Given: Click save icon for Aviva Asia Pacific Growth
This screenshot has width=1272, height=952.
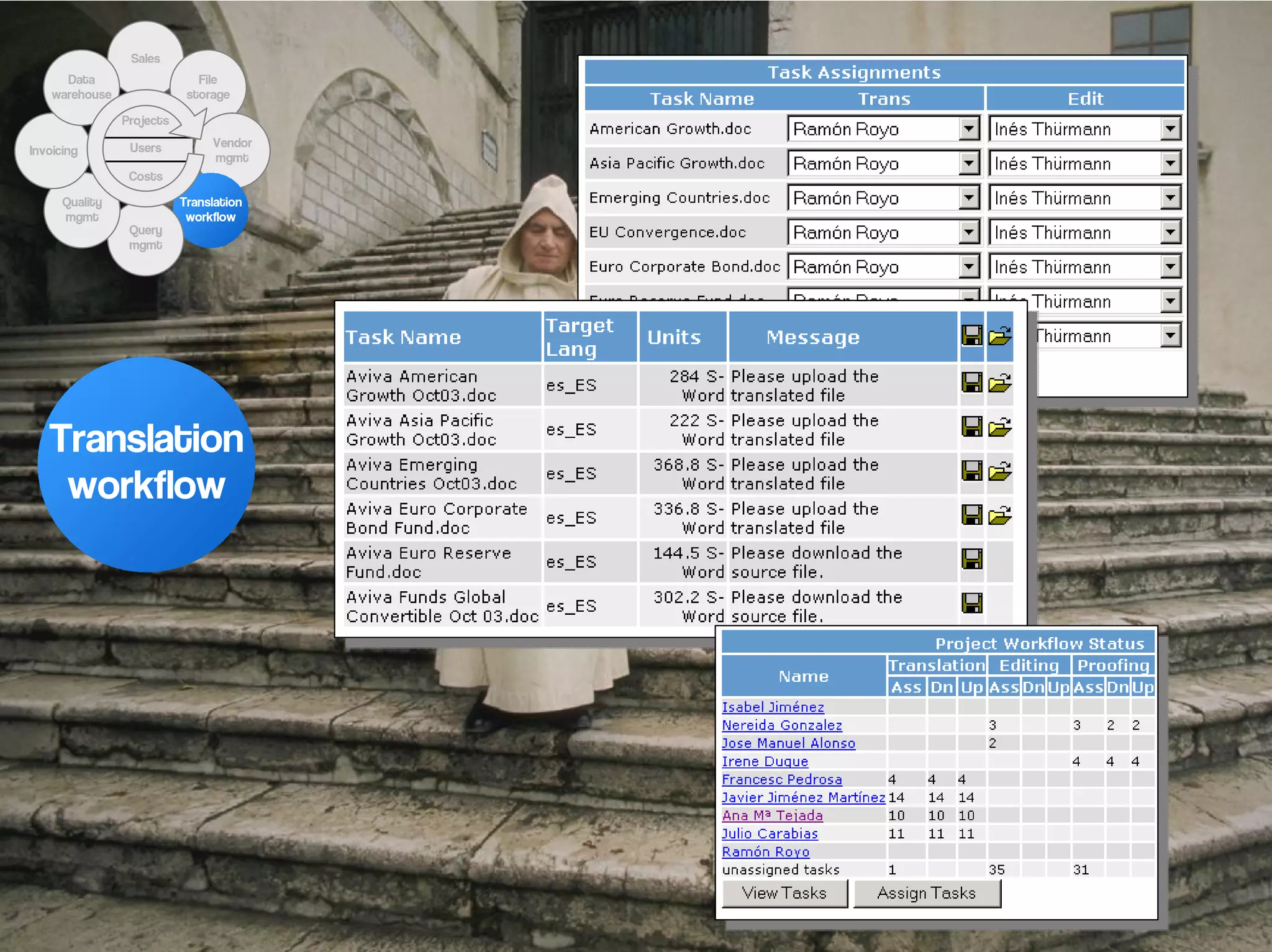Looking at the screenshot, I should click(971, 427).
